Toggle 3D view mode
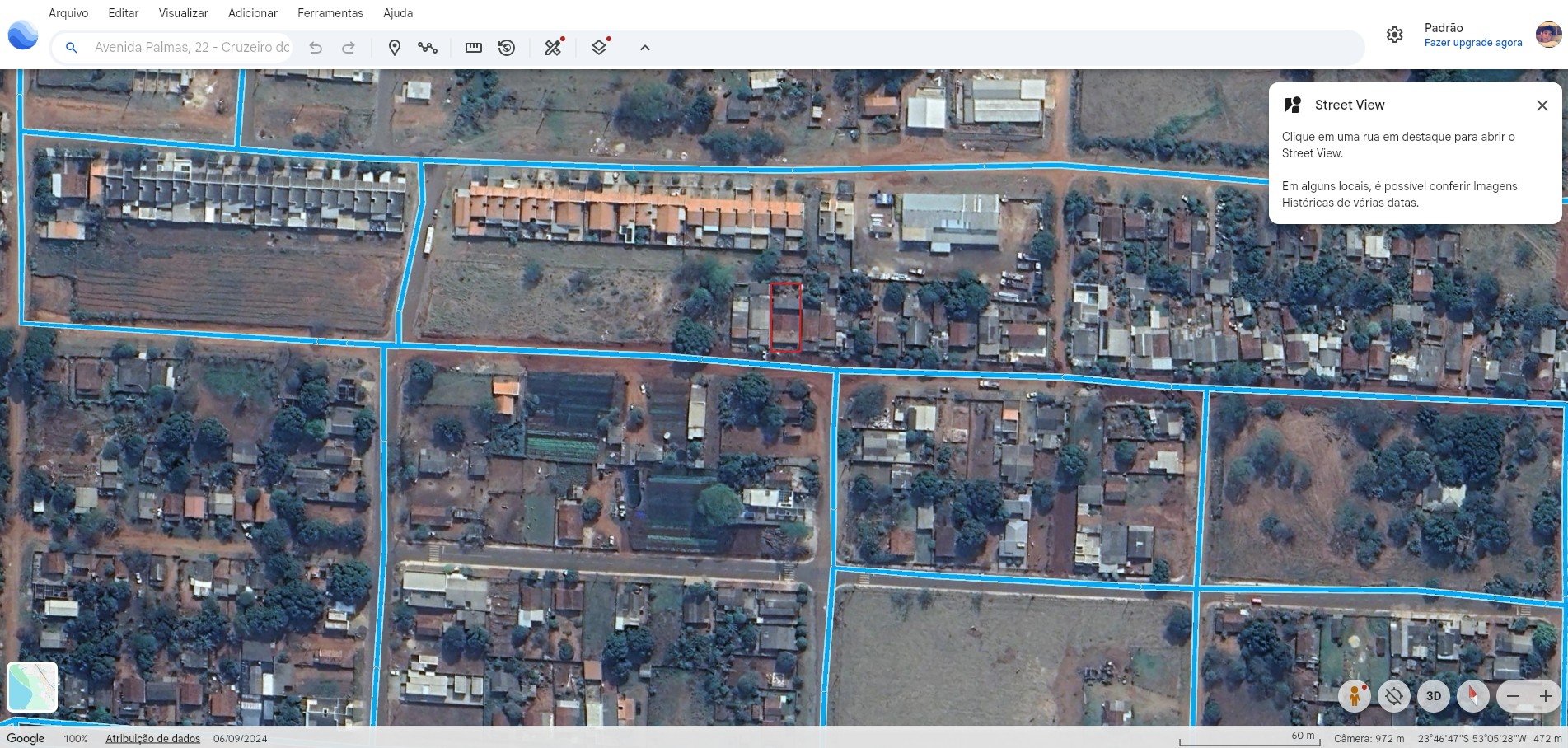1568x748 pixels. tap(1434, 696)
